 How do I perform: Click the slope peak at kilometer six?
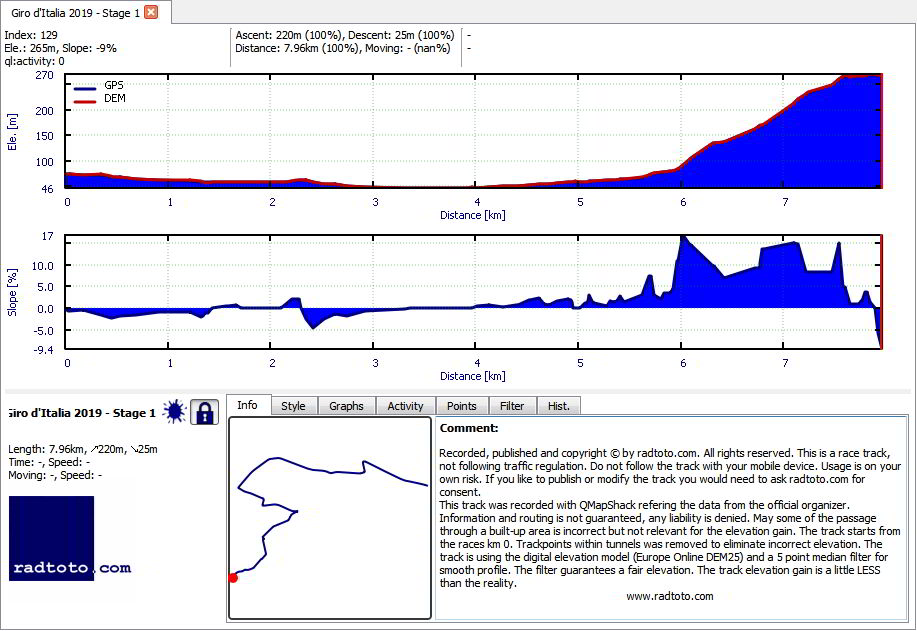[x=683, y=237]
